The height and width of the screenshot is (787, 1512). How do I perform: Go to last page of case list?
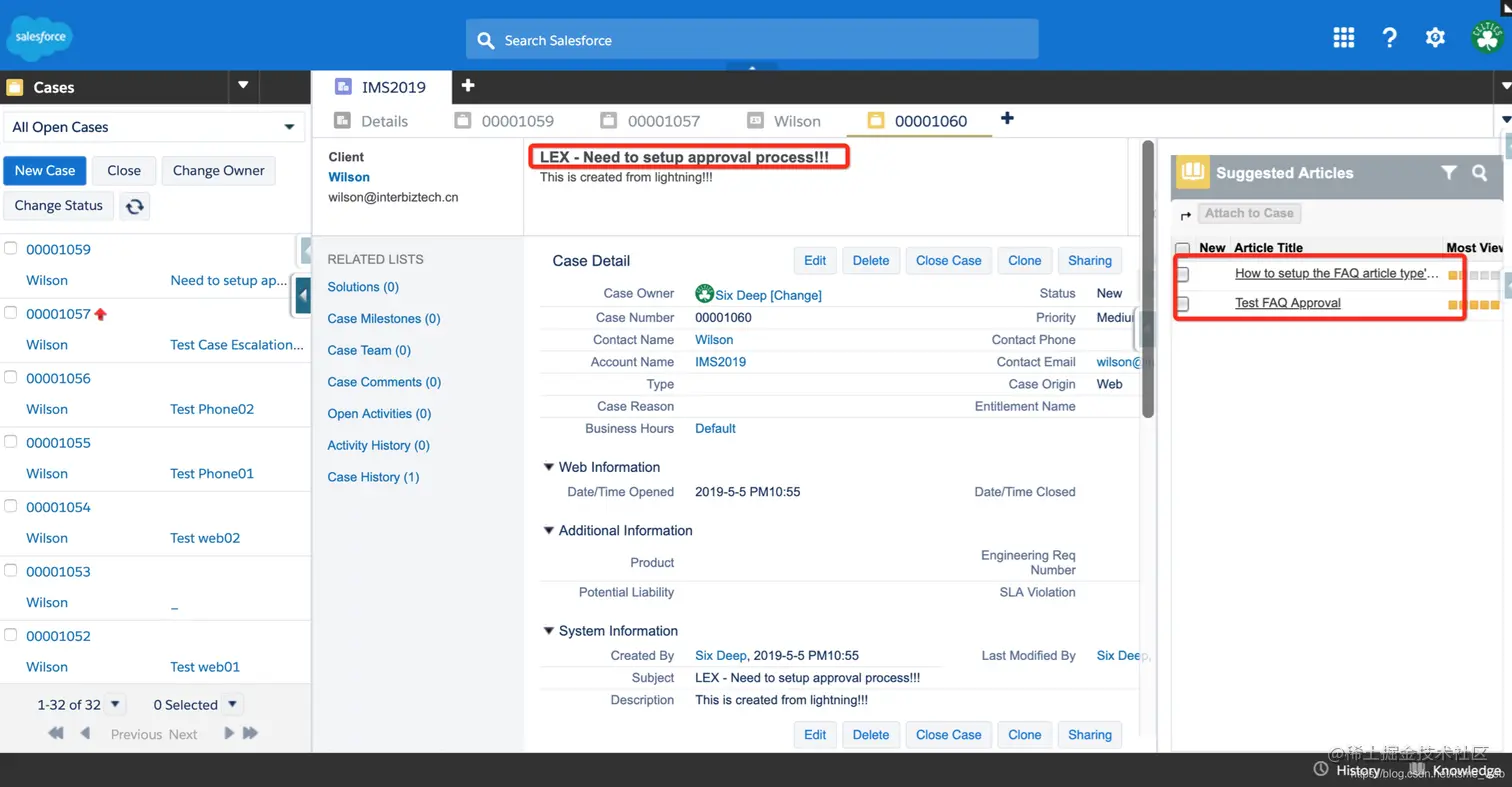[x=250, y=733]
